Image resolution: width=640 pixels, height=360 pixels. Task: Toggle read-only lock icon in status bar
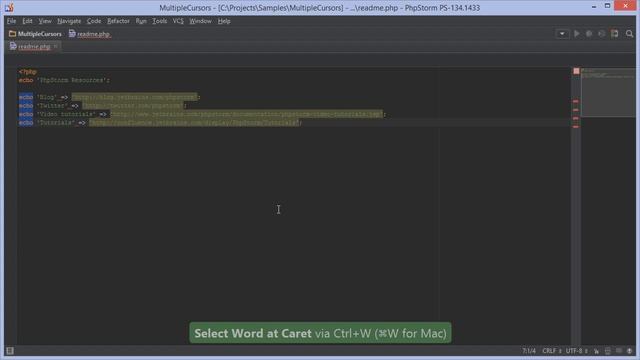[596, 351]
